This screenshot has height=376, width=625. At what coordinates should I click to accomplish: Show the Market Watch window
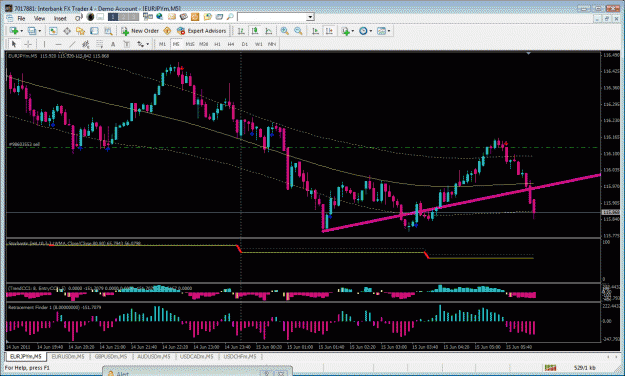click(x=53, y=31)
